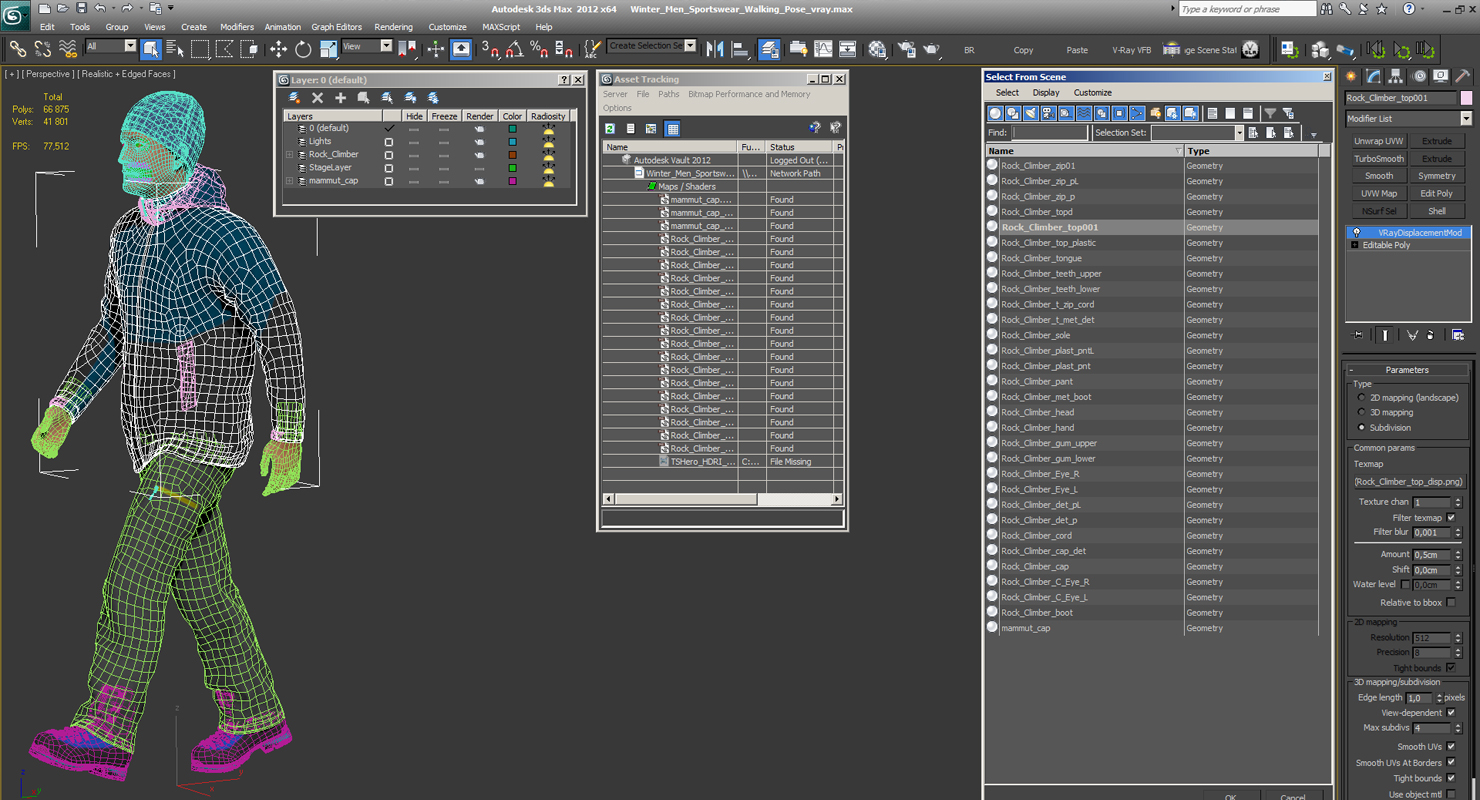Open Display menu in Select From Scene
This screenshot has width=1480, height=800.
(1046, 92)
